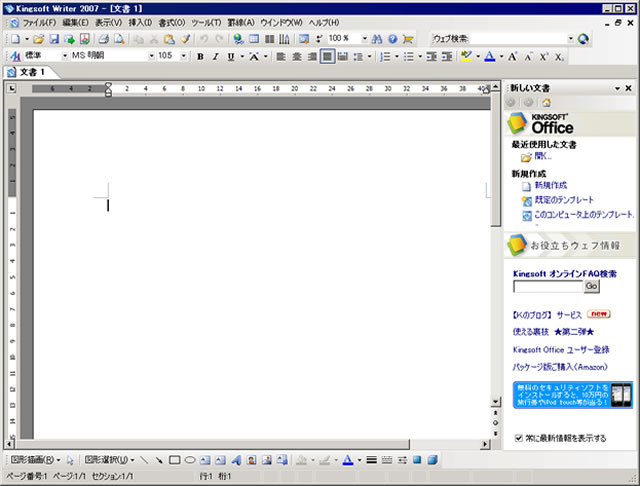Insert a hyperlink with the globe icon
The width and height of the screenshot is (640, 486).
pyautogui.click(x=238, y=39)
